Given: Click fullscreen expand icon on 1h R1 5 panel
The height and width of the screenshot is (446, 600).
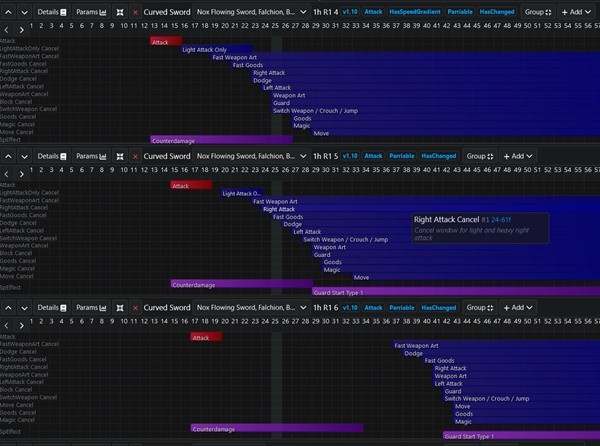Looking at the screenshot, I should pos(120,156).
